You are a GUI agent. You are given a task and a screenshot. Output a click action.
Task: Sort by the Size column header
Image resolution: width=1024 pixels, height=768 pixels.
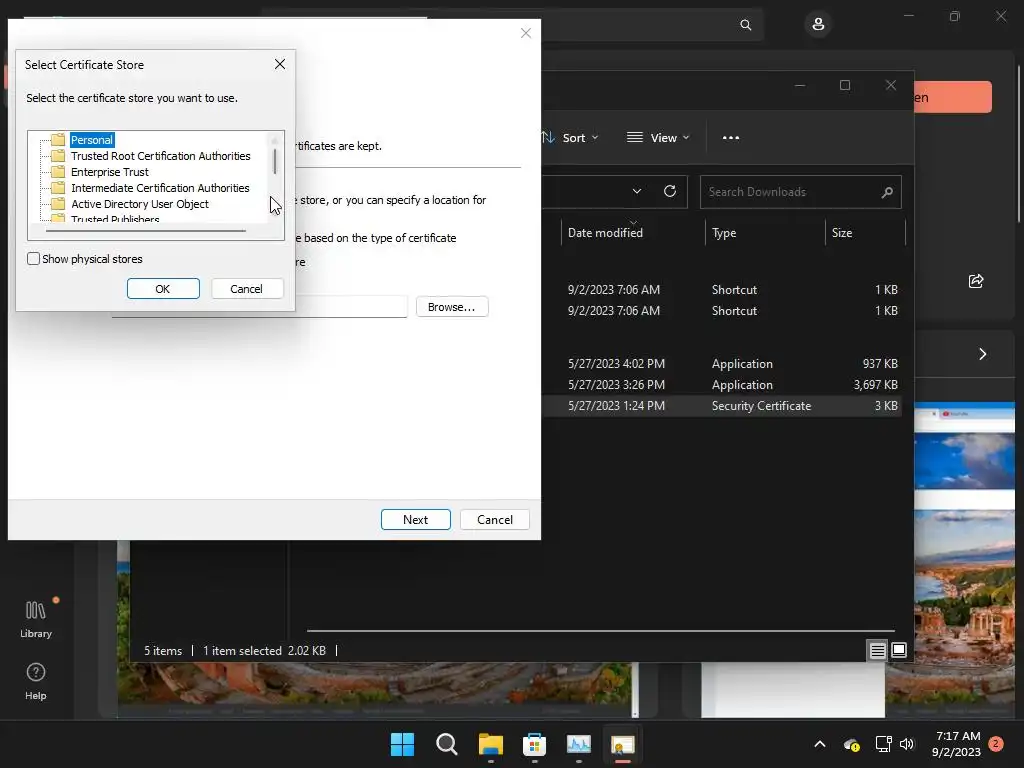pos(842,232)
